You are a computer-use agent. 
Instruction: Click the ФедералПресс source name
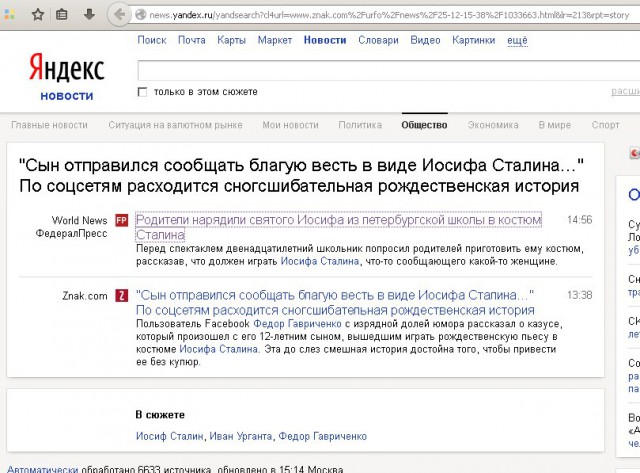pyautogui.click(x=71, y=233)
